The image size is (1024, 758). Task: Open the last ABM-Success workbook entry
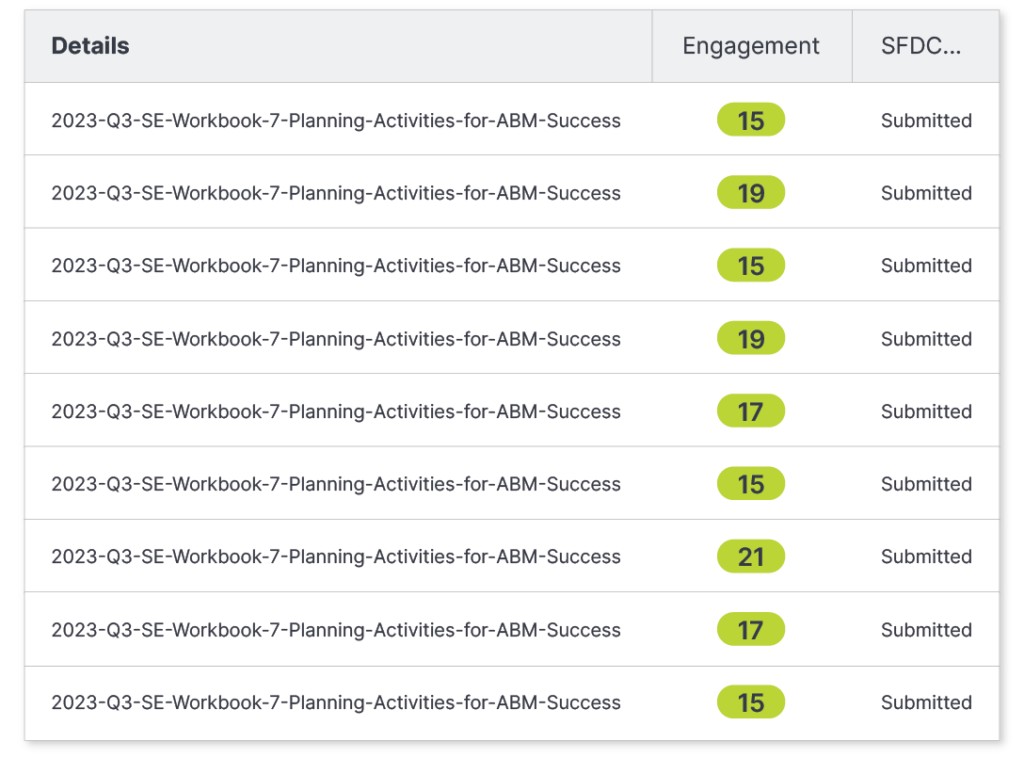(x=336, y=702)
